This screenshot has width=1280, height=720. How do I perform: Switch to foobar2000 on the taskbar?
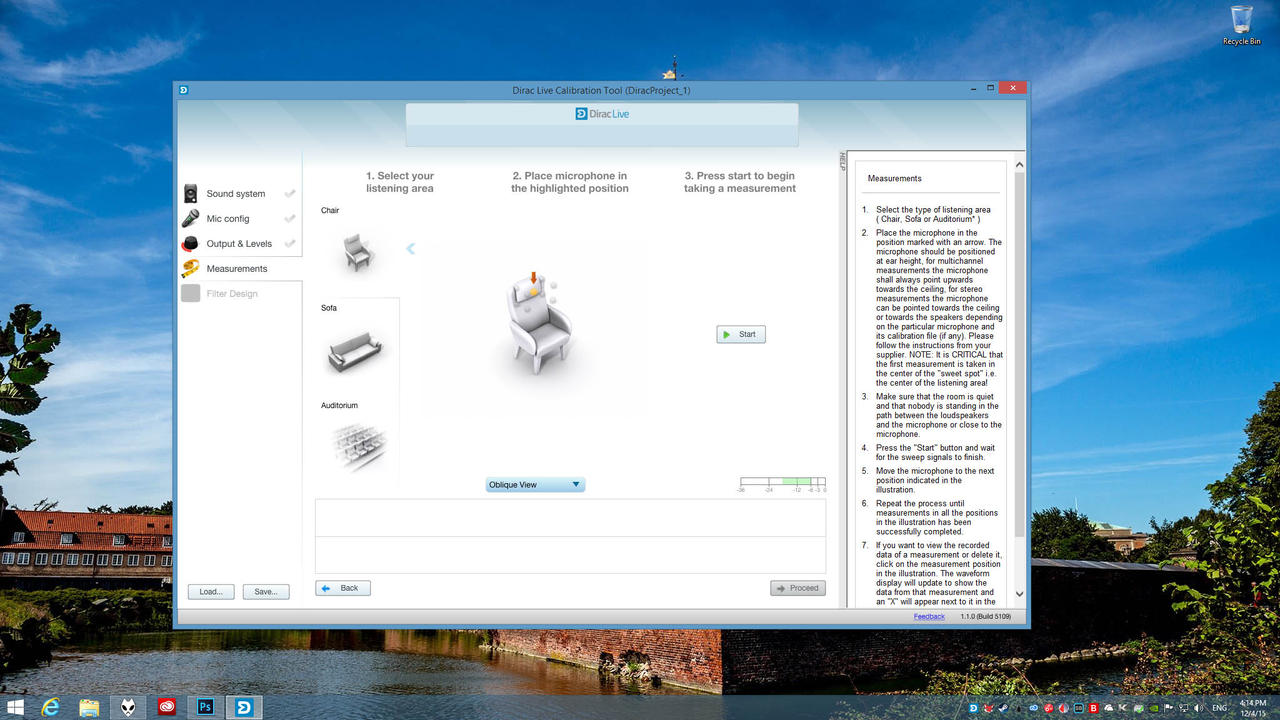(x=128, y=707)
